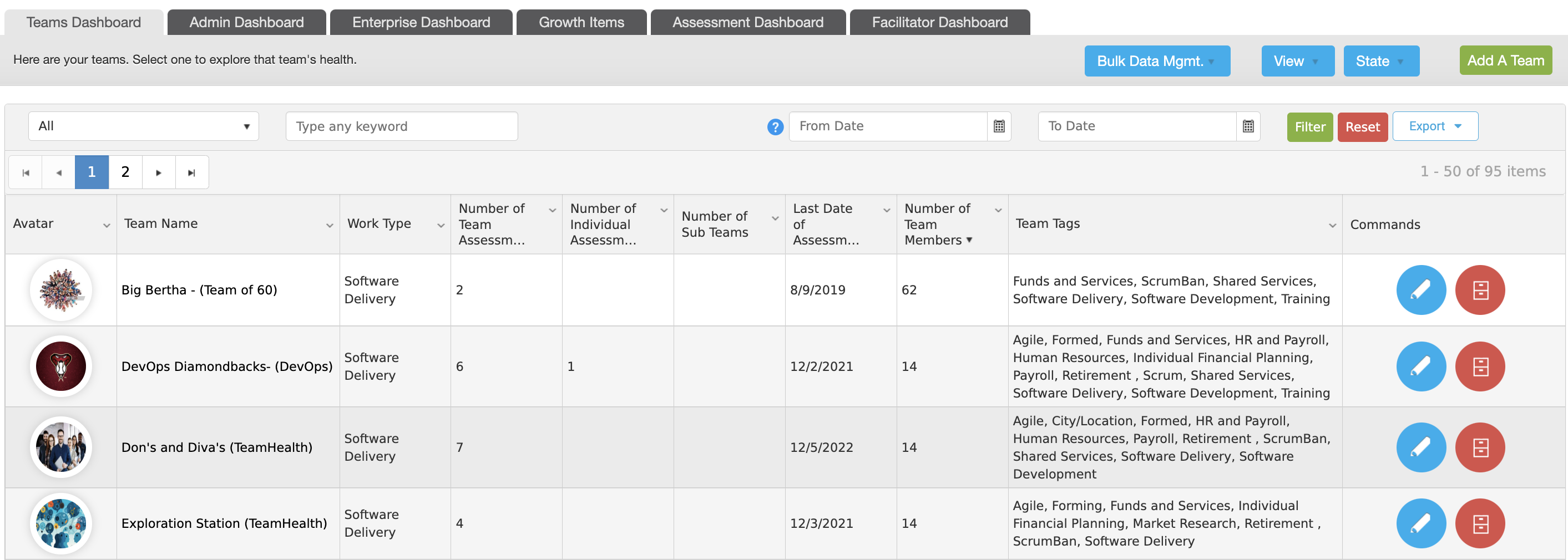This screenshot has height=560, width=1568.
Task: Archive the DevOps Diamondbacks team
Action: pyautogui.click(x=1480, y=366)
